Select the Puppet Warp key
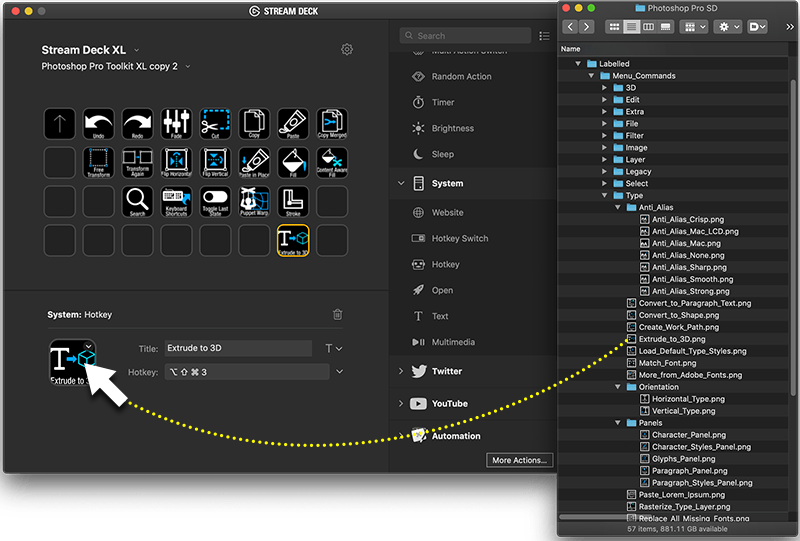800x541 pixels. (254, 201)
